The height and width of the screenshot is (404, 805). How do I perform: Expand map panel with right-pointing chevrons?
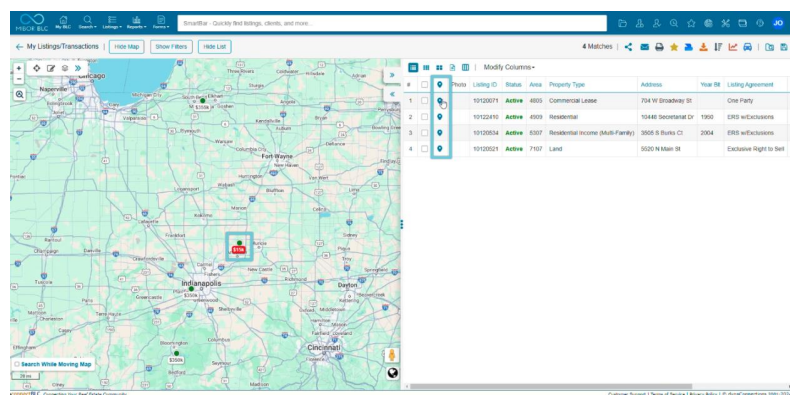[392, 75]
